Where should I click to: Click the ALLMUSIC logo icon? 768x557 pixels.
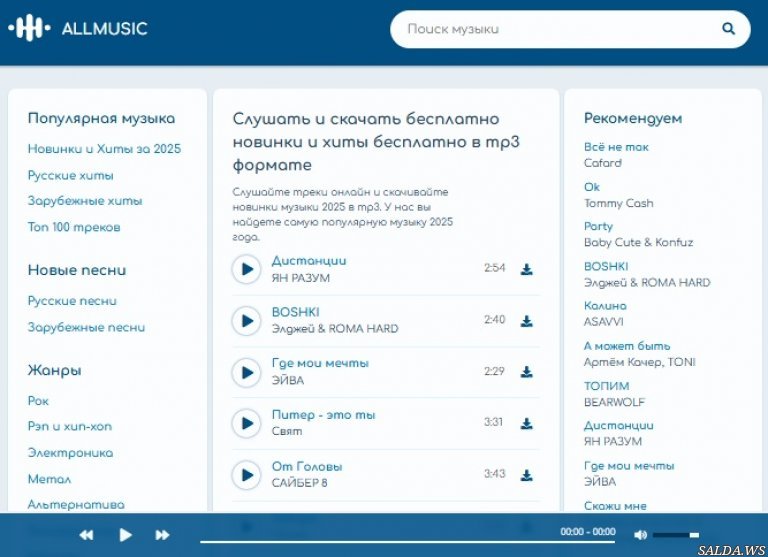(29, 28)
